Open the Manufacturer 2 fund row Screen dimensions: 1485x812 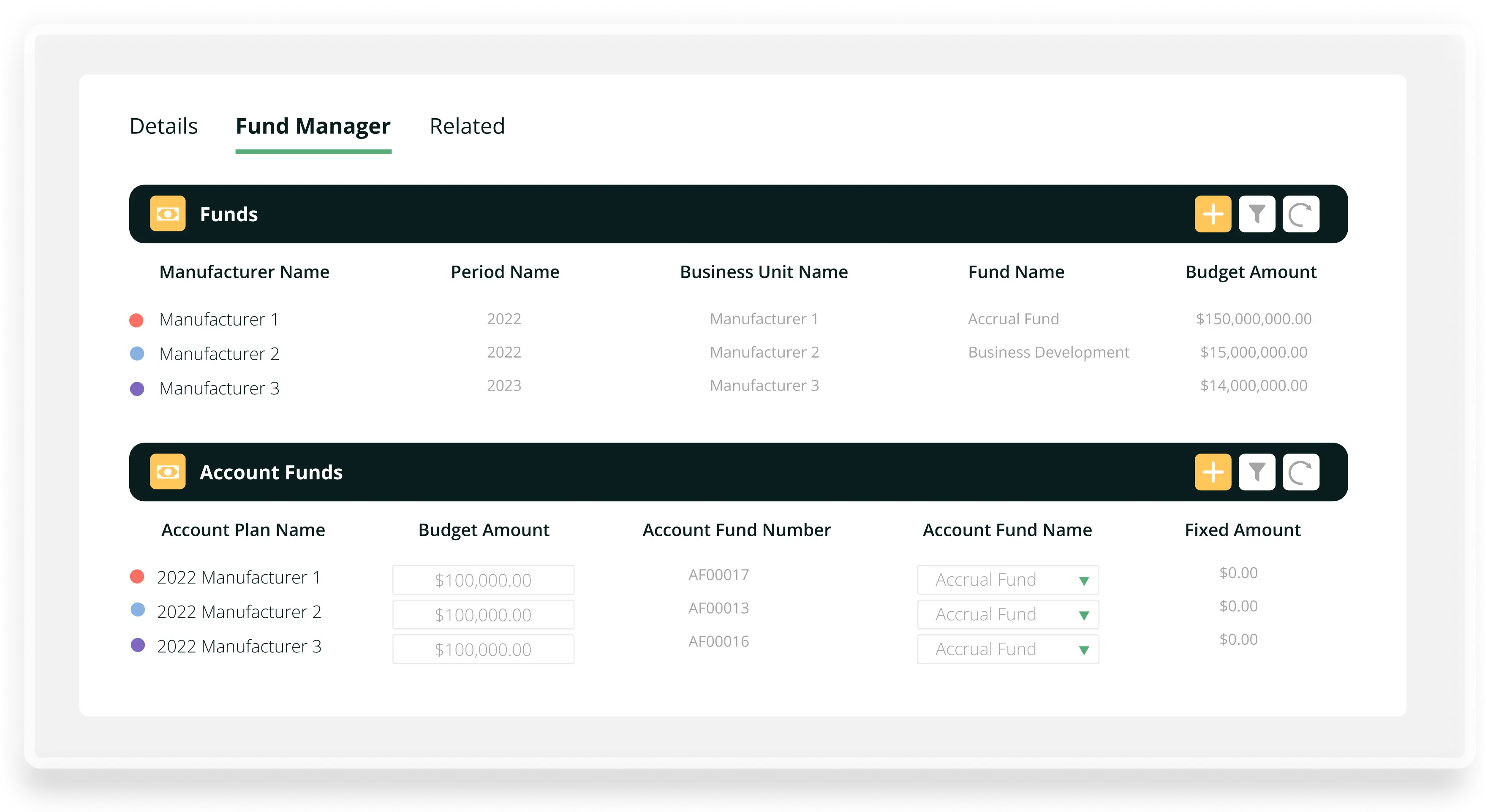click(x=219, y=353)
